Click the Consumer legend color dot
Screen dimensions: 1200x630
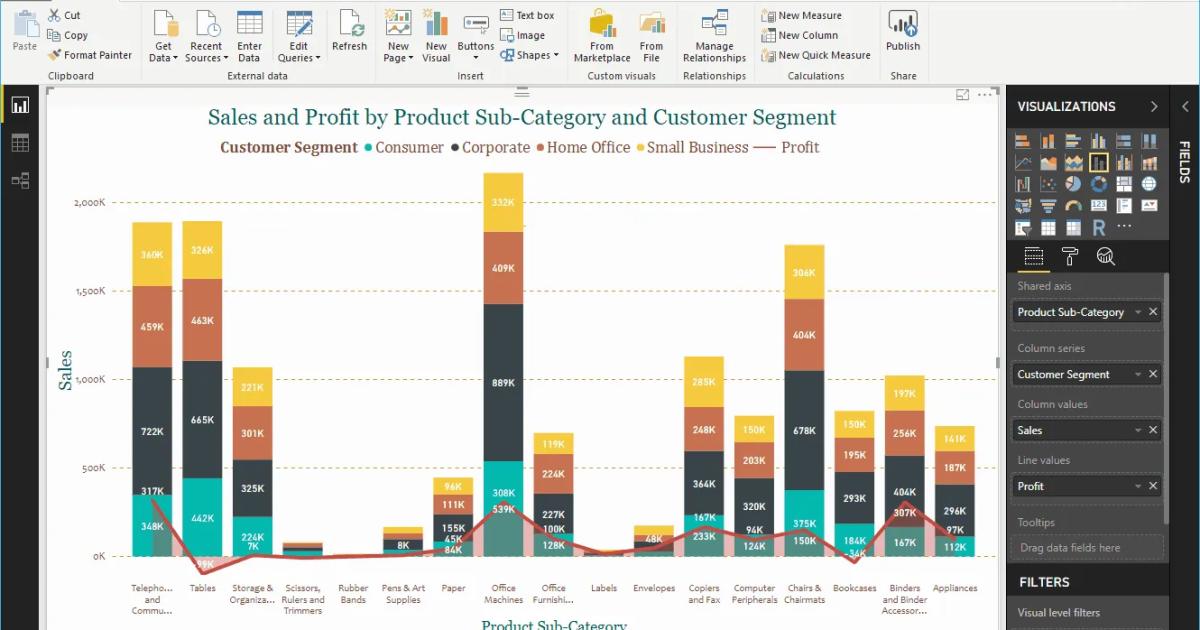[366, 147]
